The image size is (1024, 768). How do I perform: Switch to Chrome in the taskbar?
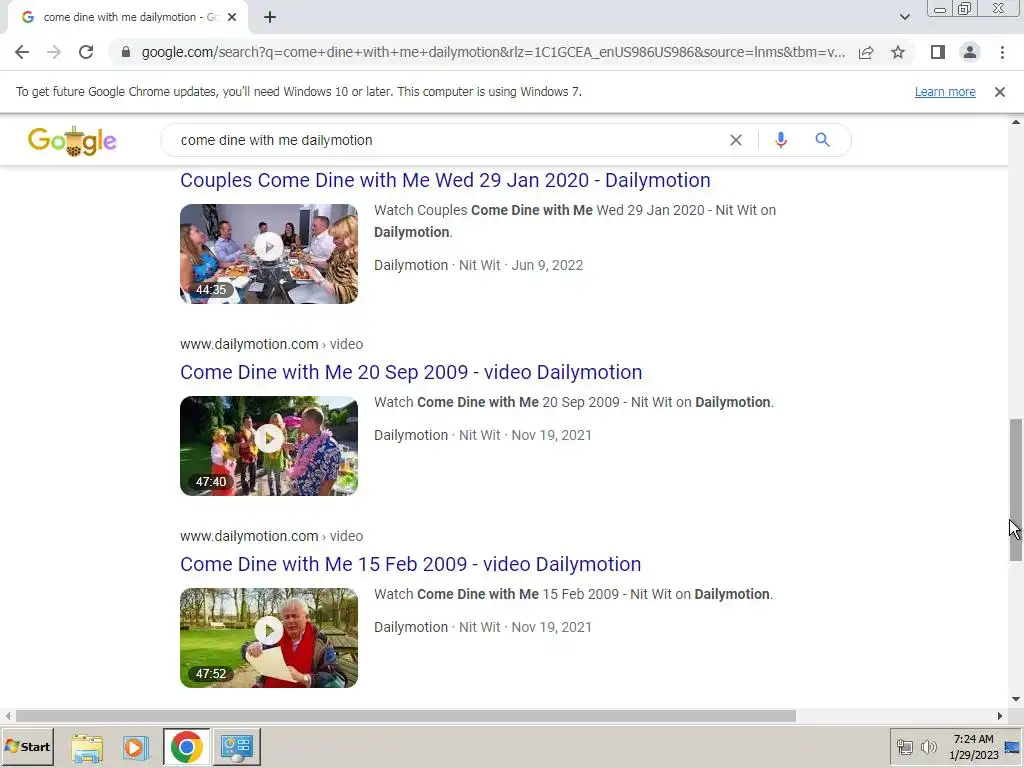[x=186, y=747]
